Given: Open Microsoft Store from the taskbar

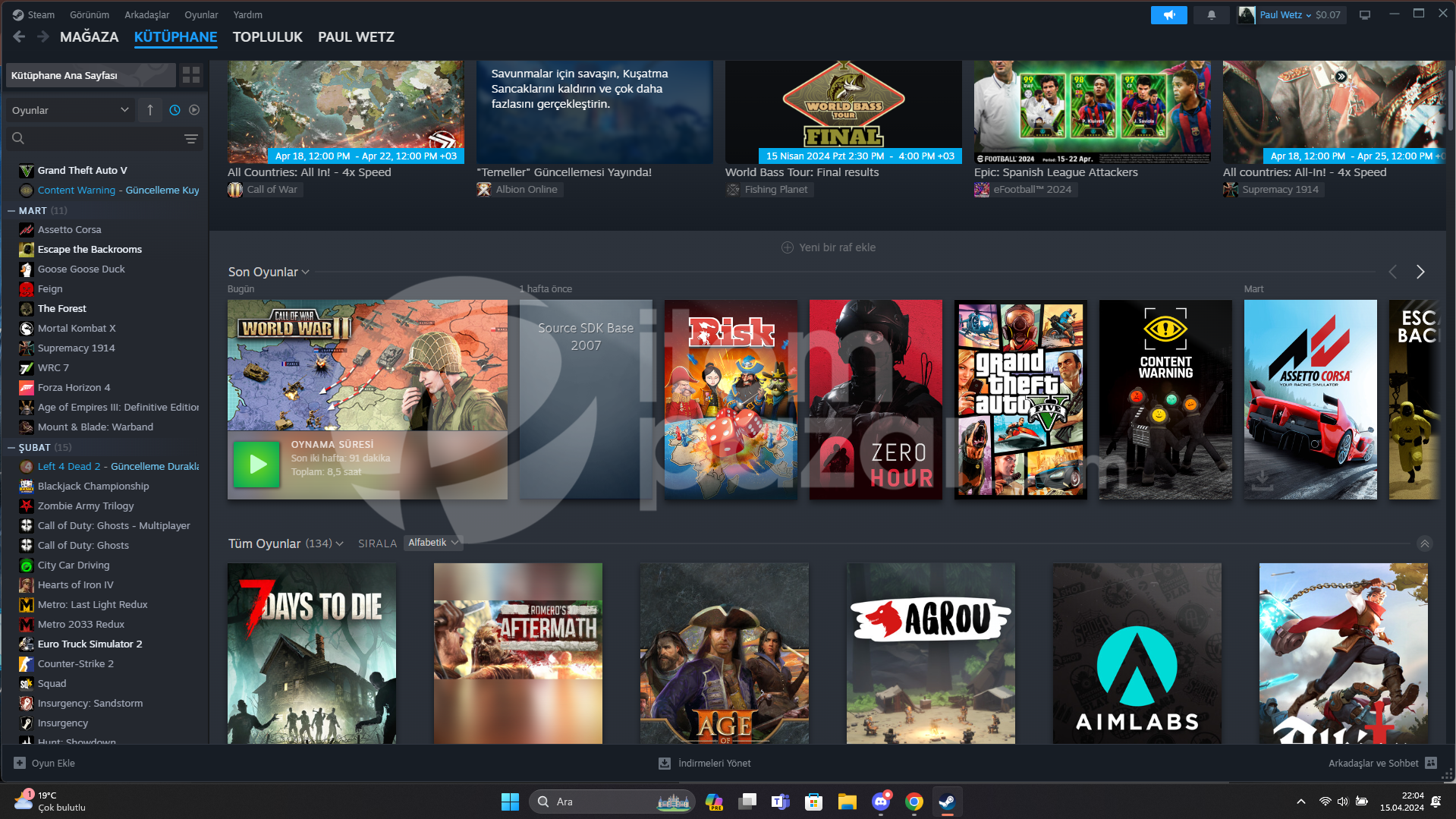Looking at the screenshot, I should pyautogui.click(x=814, y=802).
